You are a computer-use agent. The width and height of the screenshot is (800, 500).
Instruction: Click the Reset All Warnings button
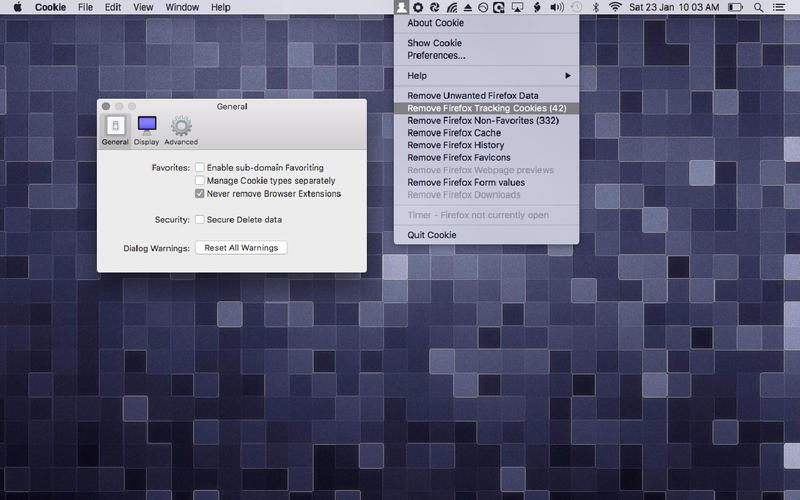[x=241, y=247]
